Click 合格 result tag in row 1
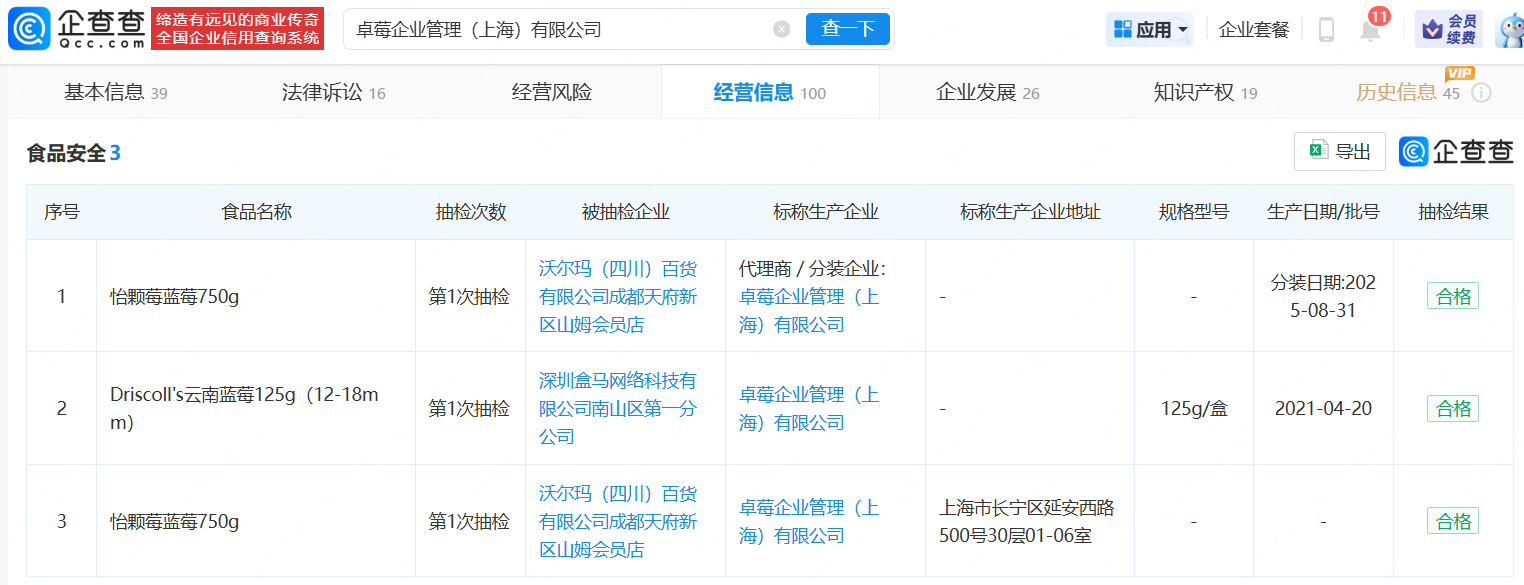 pos(1453,296)
